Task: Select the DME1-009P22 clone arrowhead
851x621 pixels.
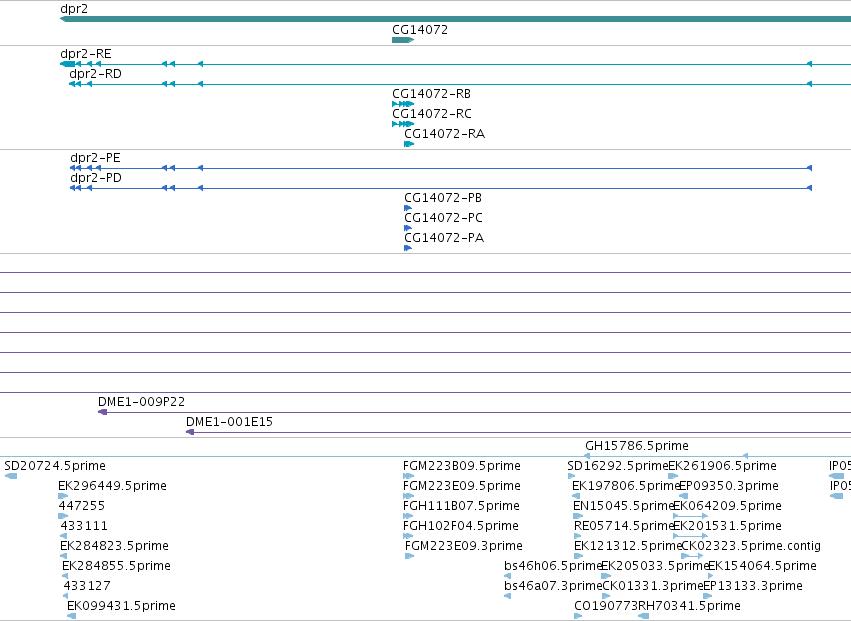Action: [x=103, y=412]
